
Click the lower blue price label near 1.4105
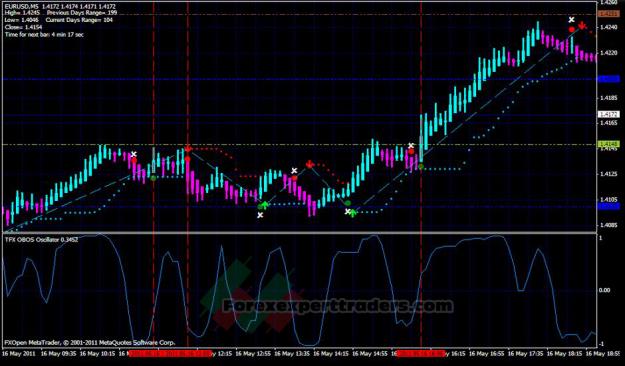(609, 206)
